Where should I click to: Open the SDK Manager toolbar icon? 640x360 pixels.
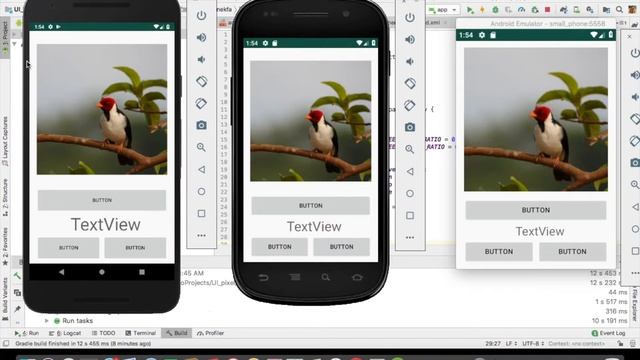coord(590,10)
